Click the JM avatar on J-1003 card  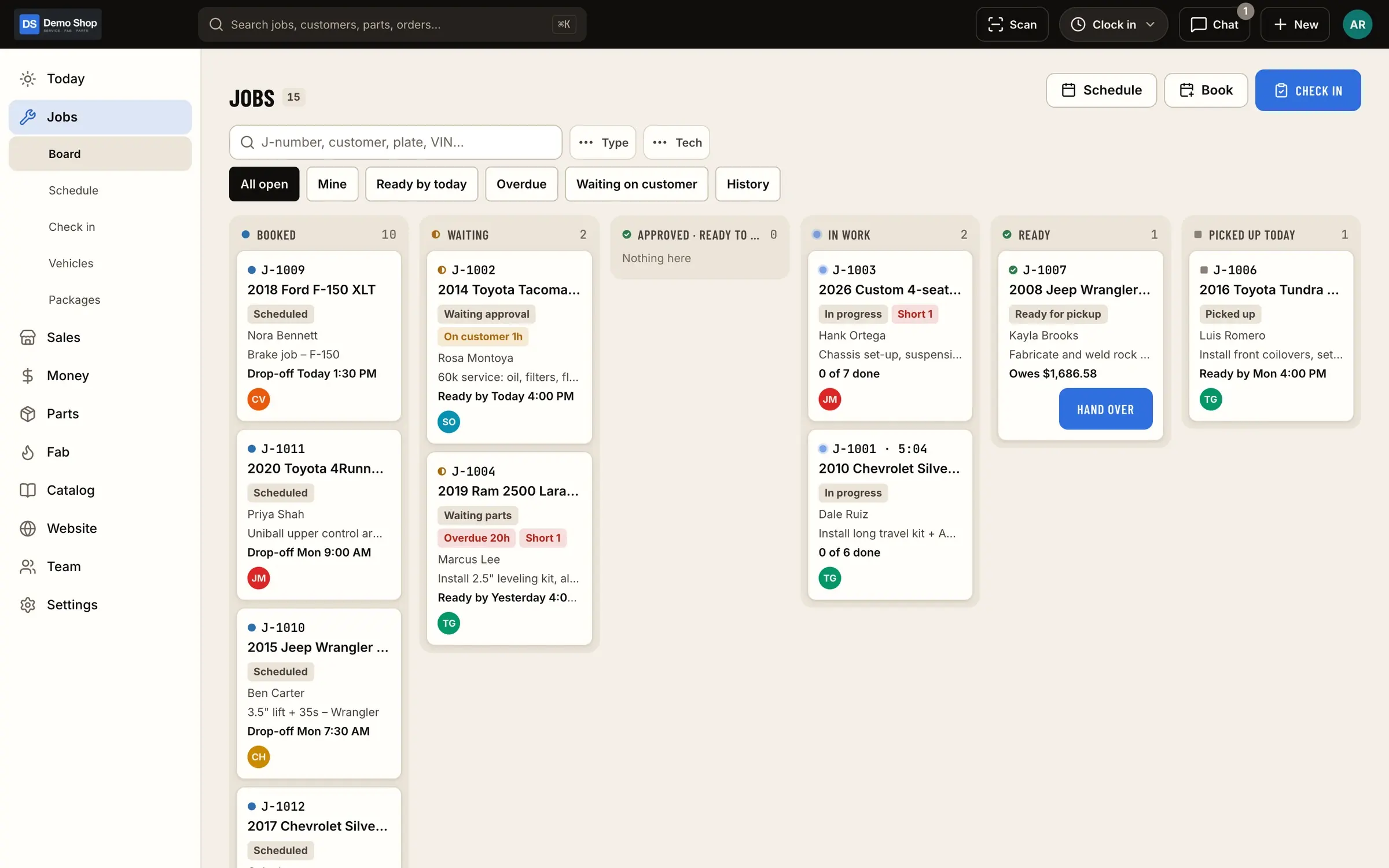tap(830, 399)
